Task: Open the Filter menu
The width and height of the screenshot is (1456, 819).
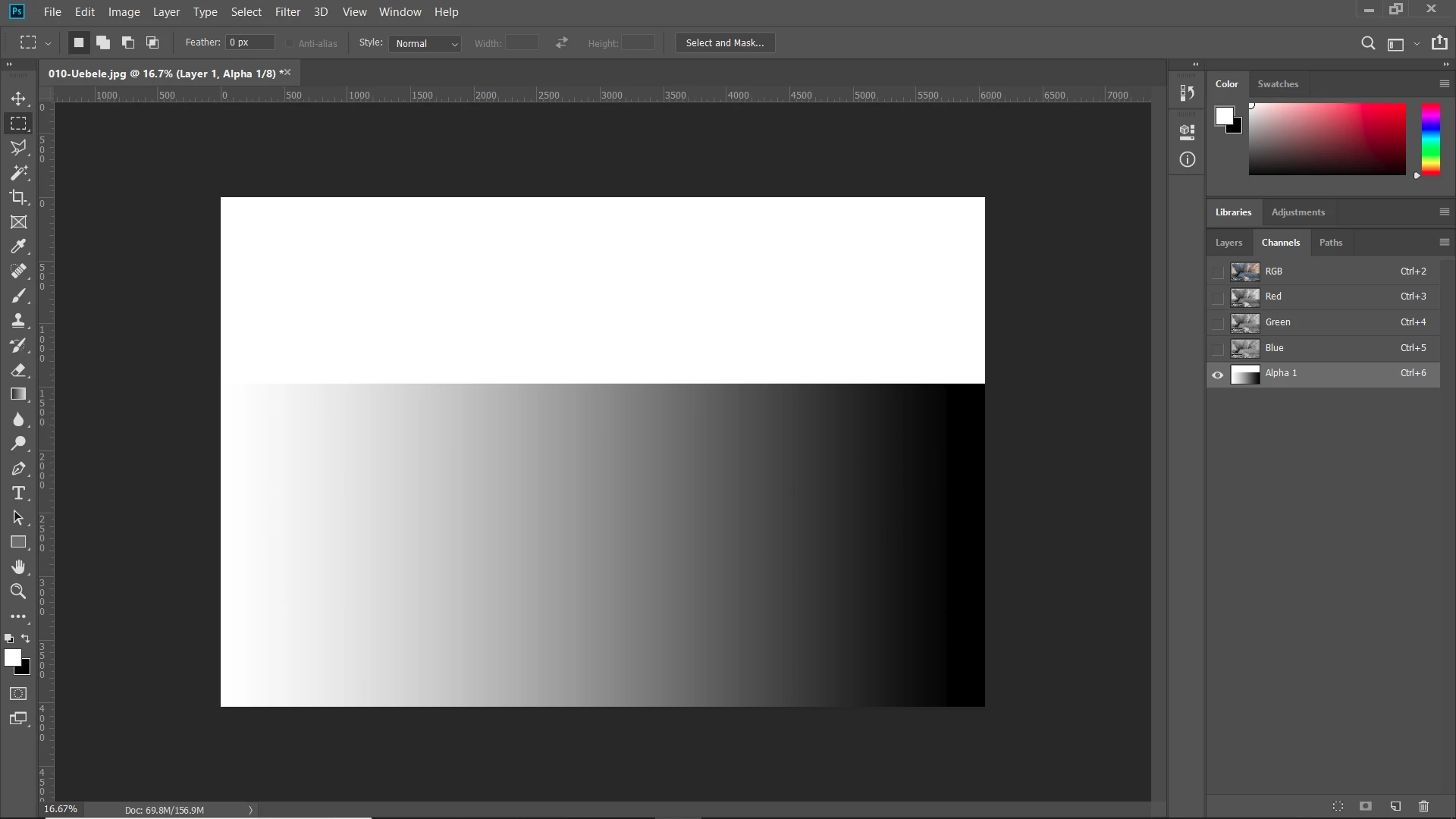Action: point(287,12)
